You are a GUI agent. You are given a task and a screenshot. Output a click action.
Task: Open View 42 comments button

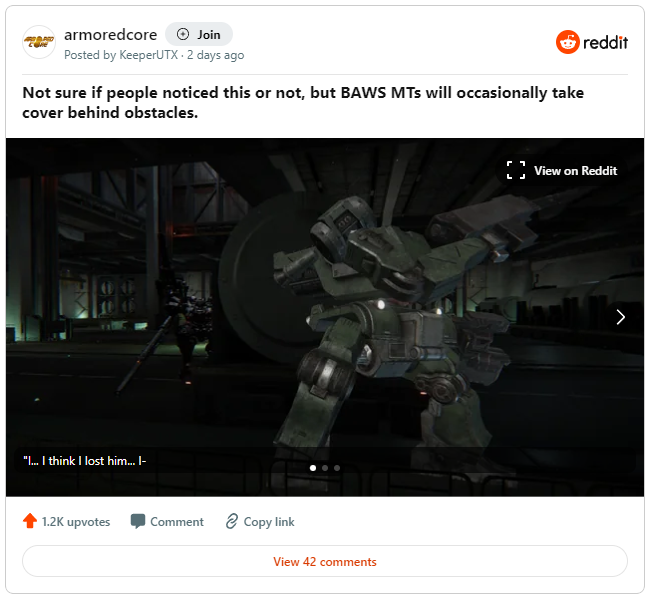point(325,561)
